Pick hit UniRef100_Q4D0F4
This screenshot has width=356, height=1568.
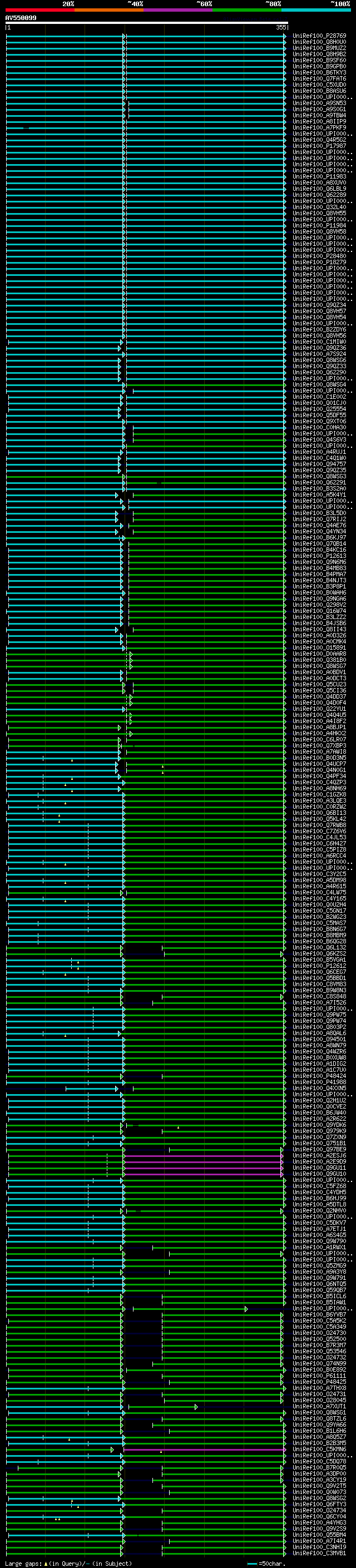[x=319, y=703]
